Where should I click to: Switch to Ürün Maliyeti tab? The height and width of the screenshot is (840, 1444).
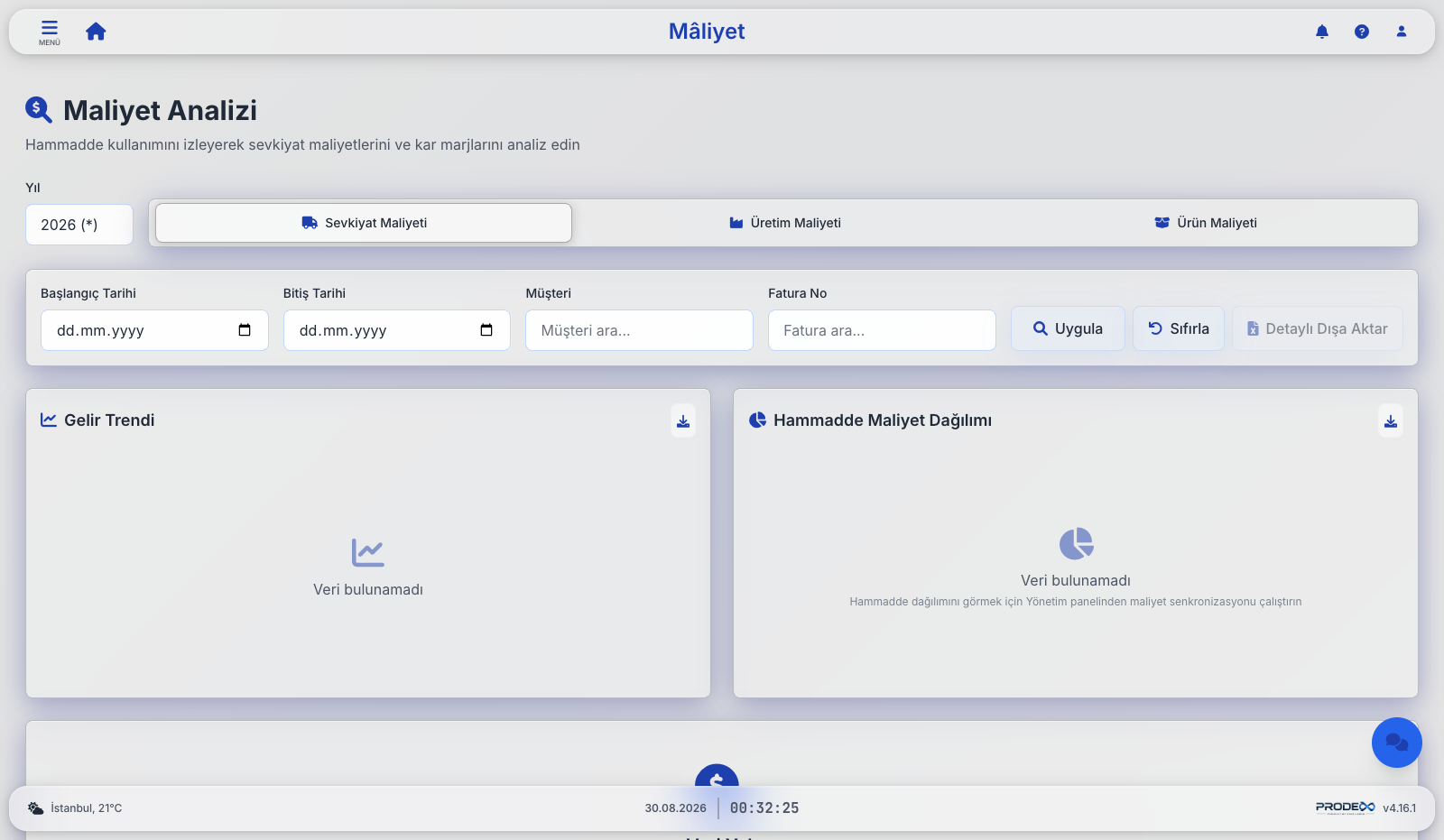tap(1206, 223)
